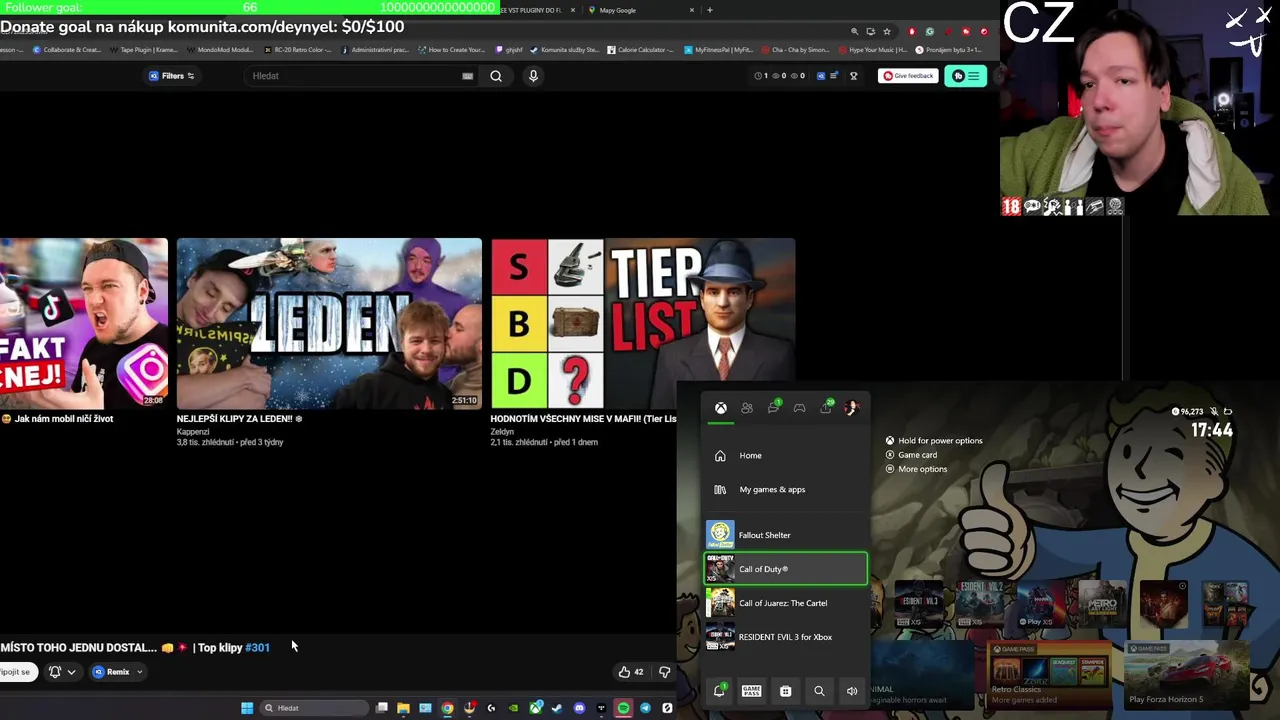Open My games & apps in Xbox guide
Image resolution: width=1280 pixels, height=720 pixels.
pyautogui.click(x=786, y=490)
